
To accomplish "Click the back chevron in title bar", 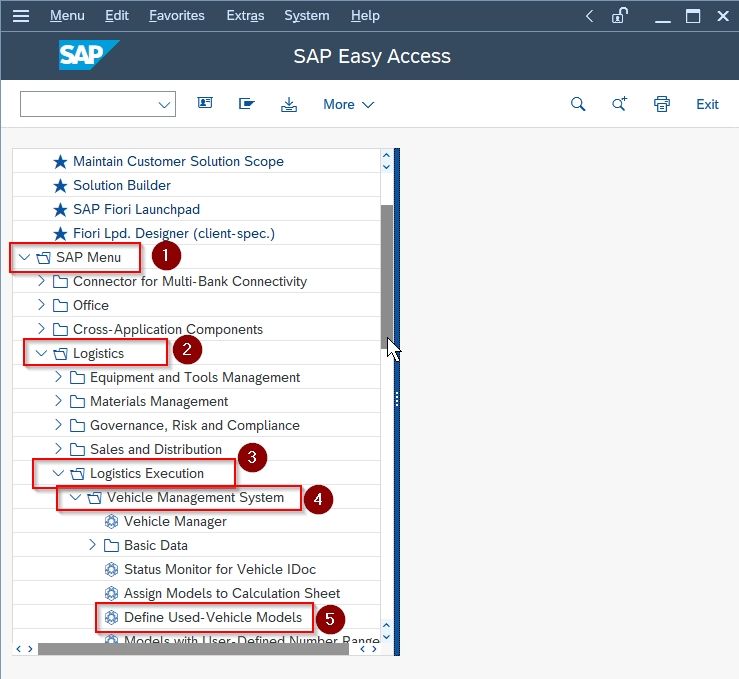I will 589,16.
